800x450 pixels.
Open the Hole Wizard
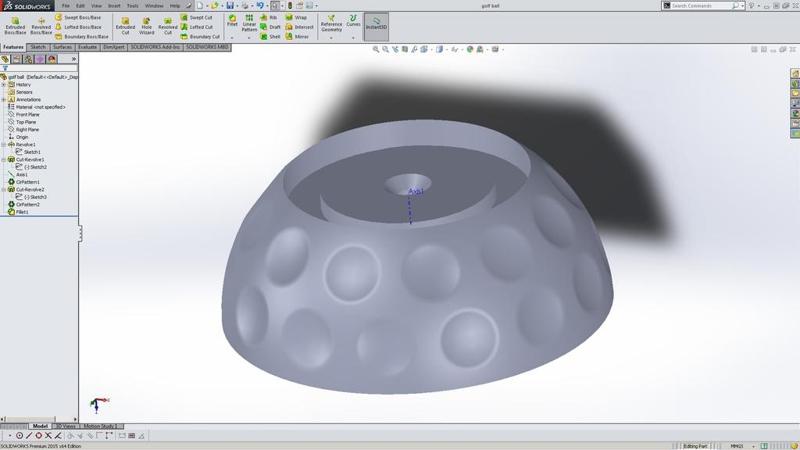tap(146, 26)
